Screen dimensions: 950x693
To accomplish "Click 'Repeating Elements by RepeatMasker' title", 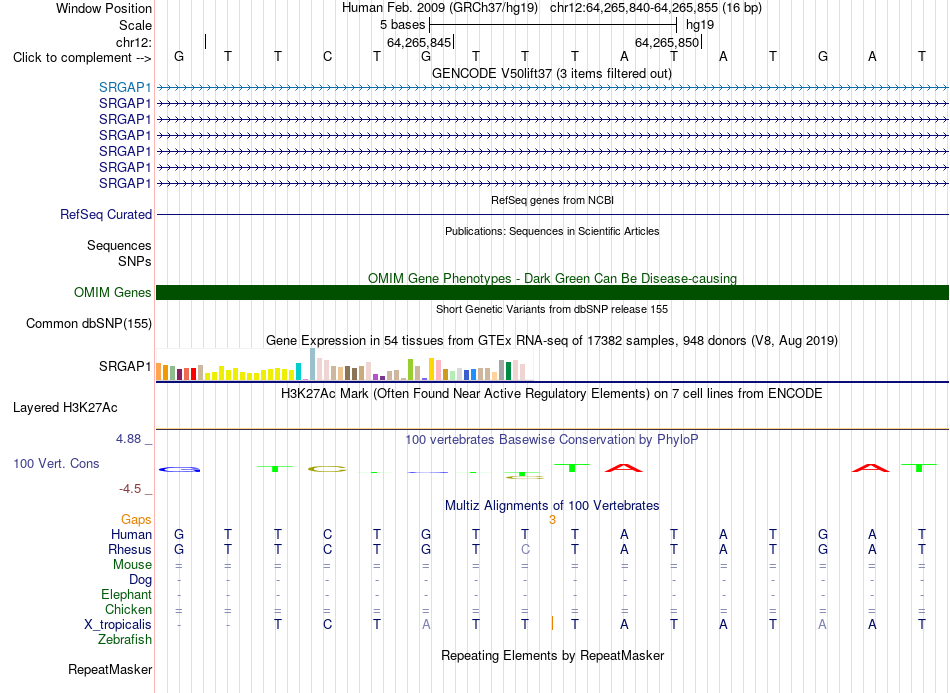I will click(x=552, y=656).
